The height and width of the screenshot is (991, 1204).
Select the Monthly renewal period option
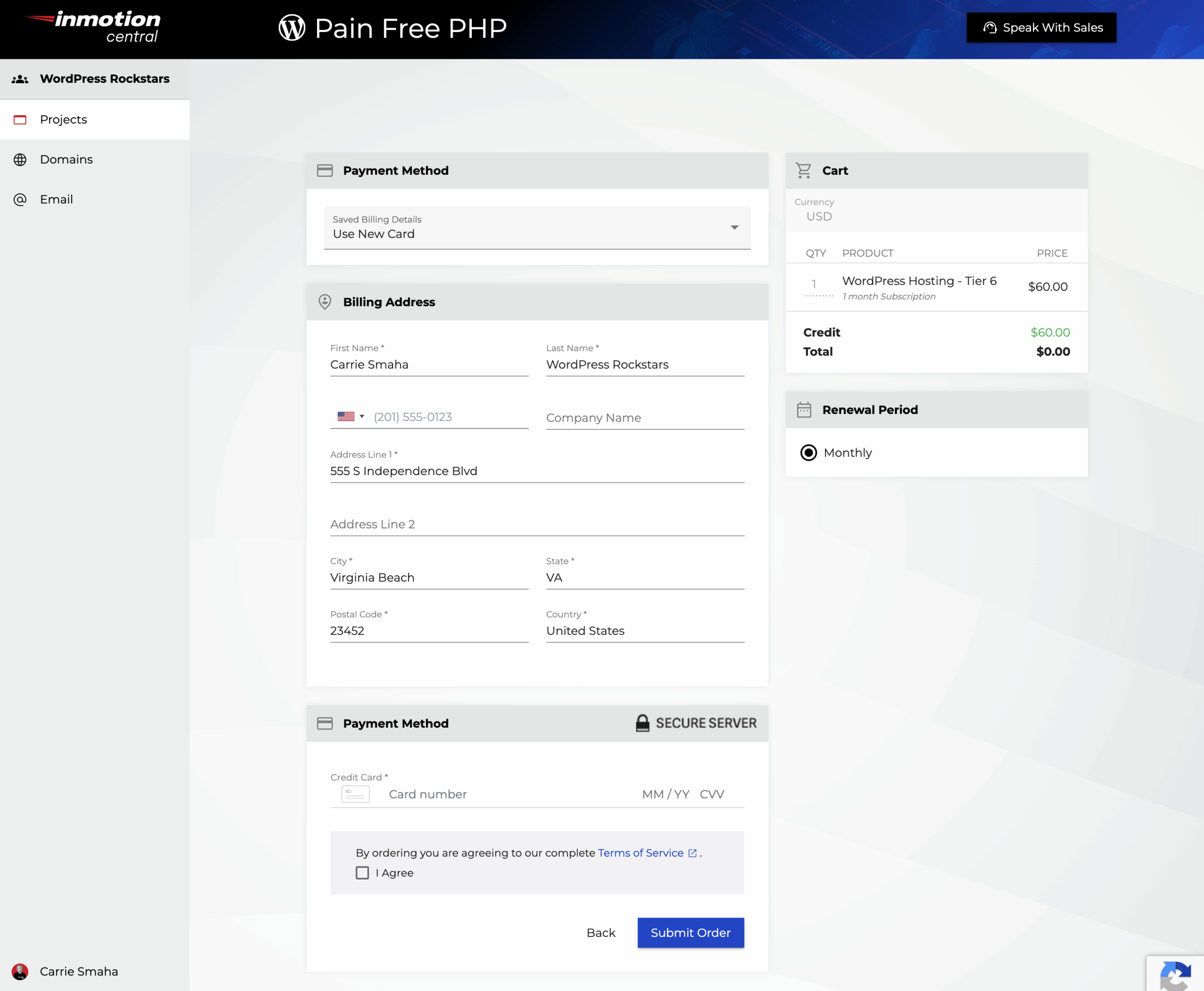(x=808, y=452)
